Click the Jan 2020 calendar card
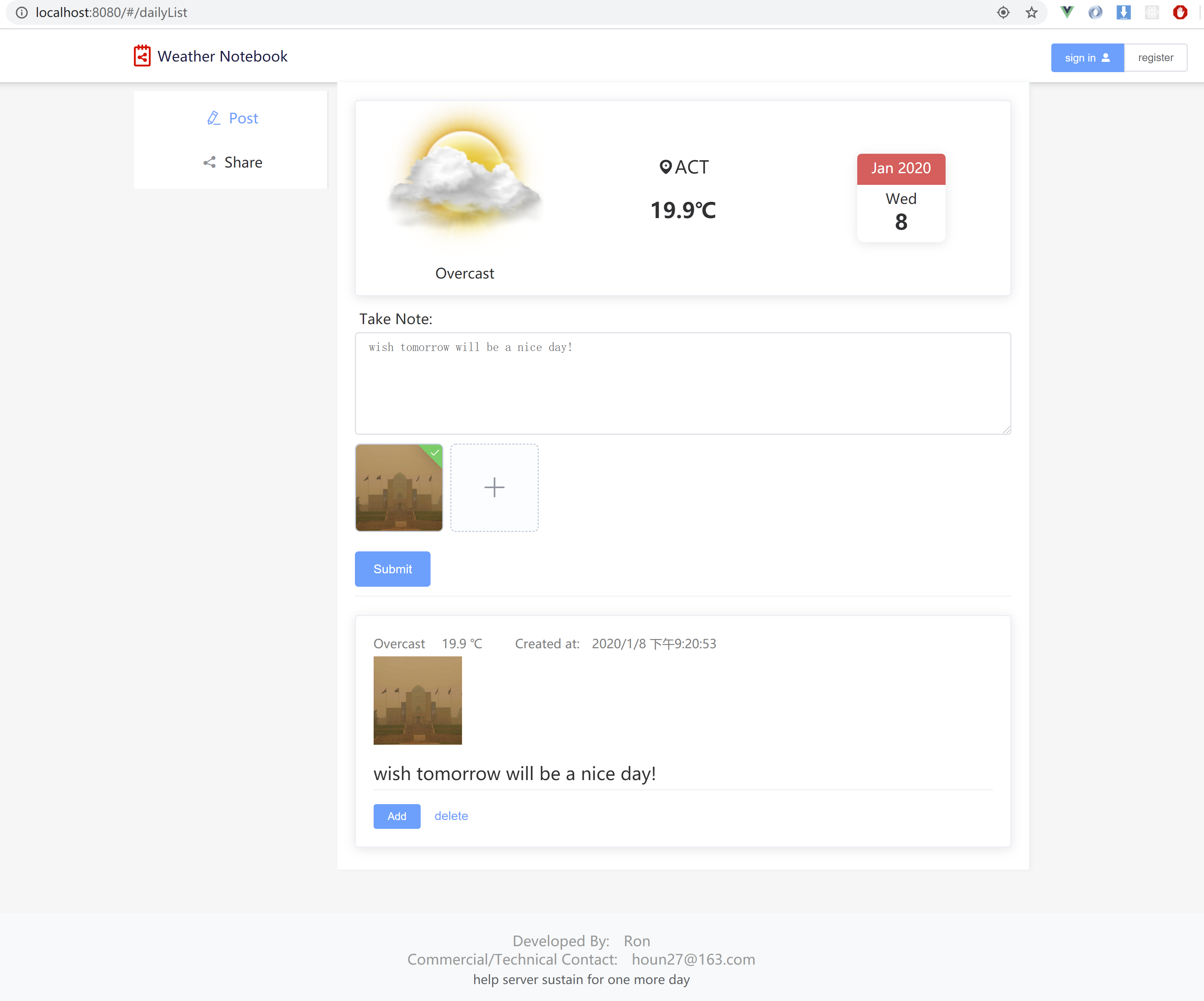The height and width of the screenshot is (1001, 1204). (x=900, y=197)
